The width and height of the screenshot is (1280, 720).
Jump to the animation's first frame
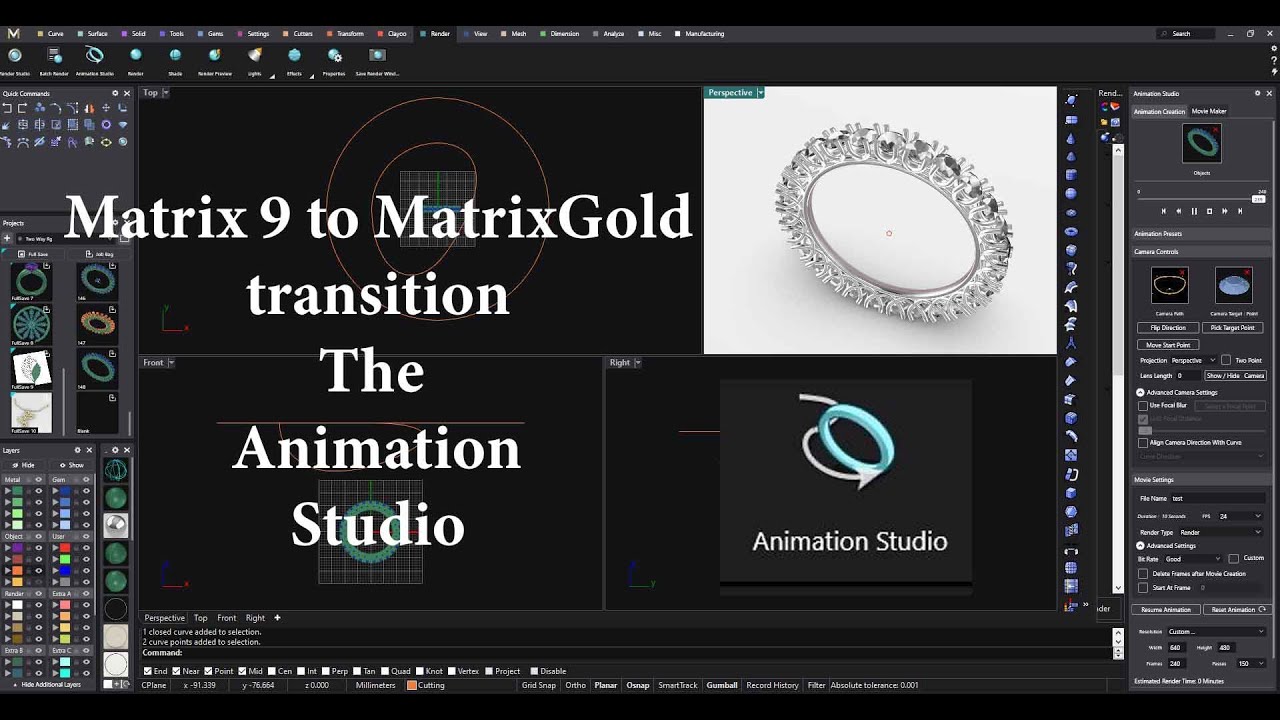pyautogui.click(x=1163, y=211)
